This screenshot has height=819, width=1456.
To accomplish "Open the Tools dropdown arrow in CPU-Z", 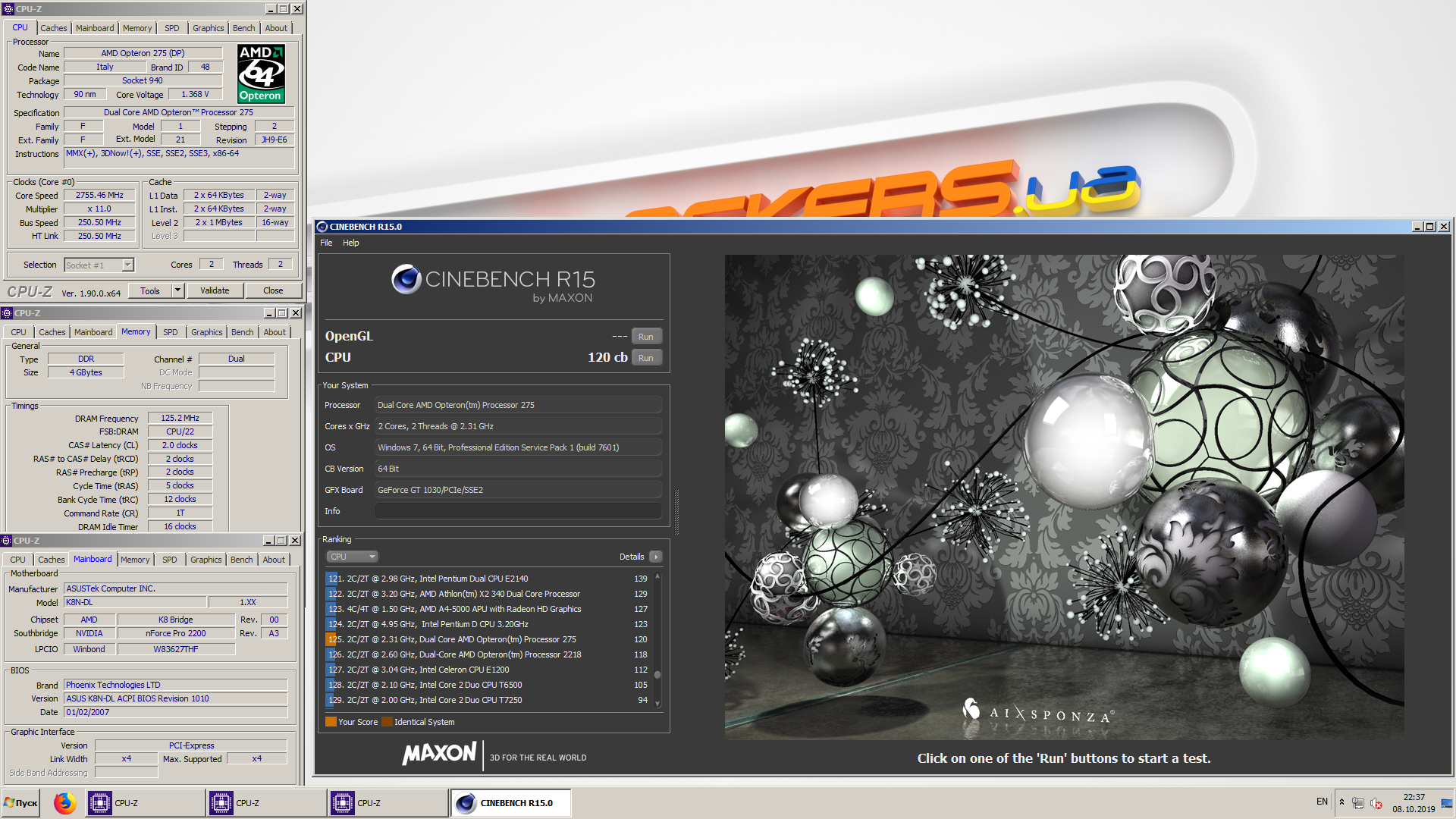I will (178, 290).
